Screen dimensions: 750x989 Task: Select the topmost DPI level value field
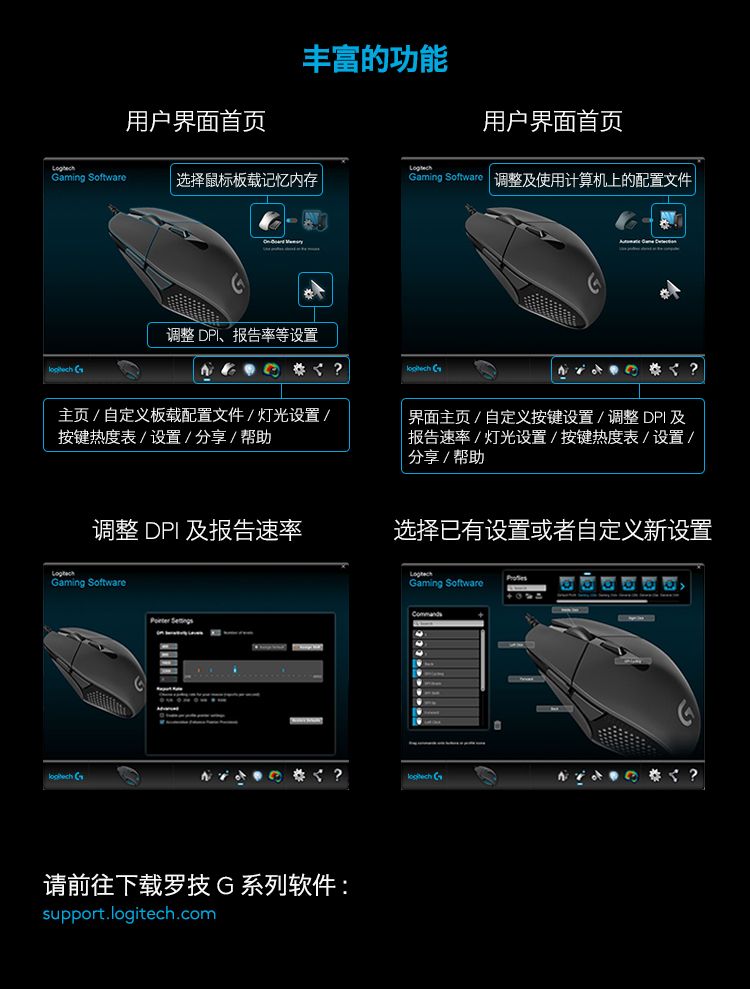[168, 647]
